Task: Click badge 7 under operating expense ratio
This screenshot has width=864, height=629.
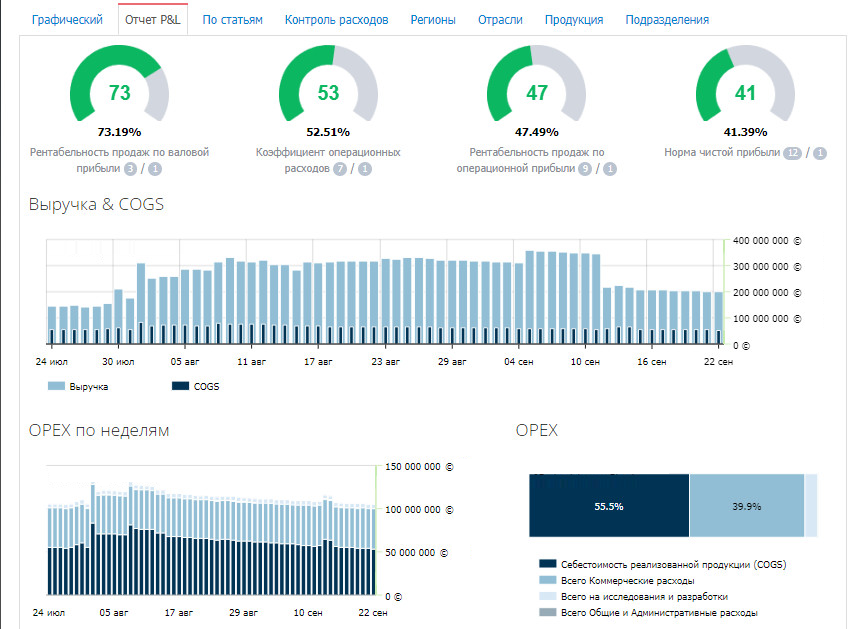Action: [x=340, y=169]
